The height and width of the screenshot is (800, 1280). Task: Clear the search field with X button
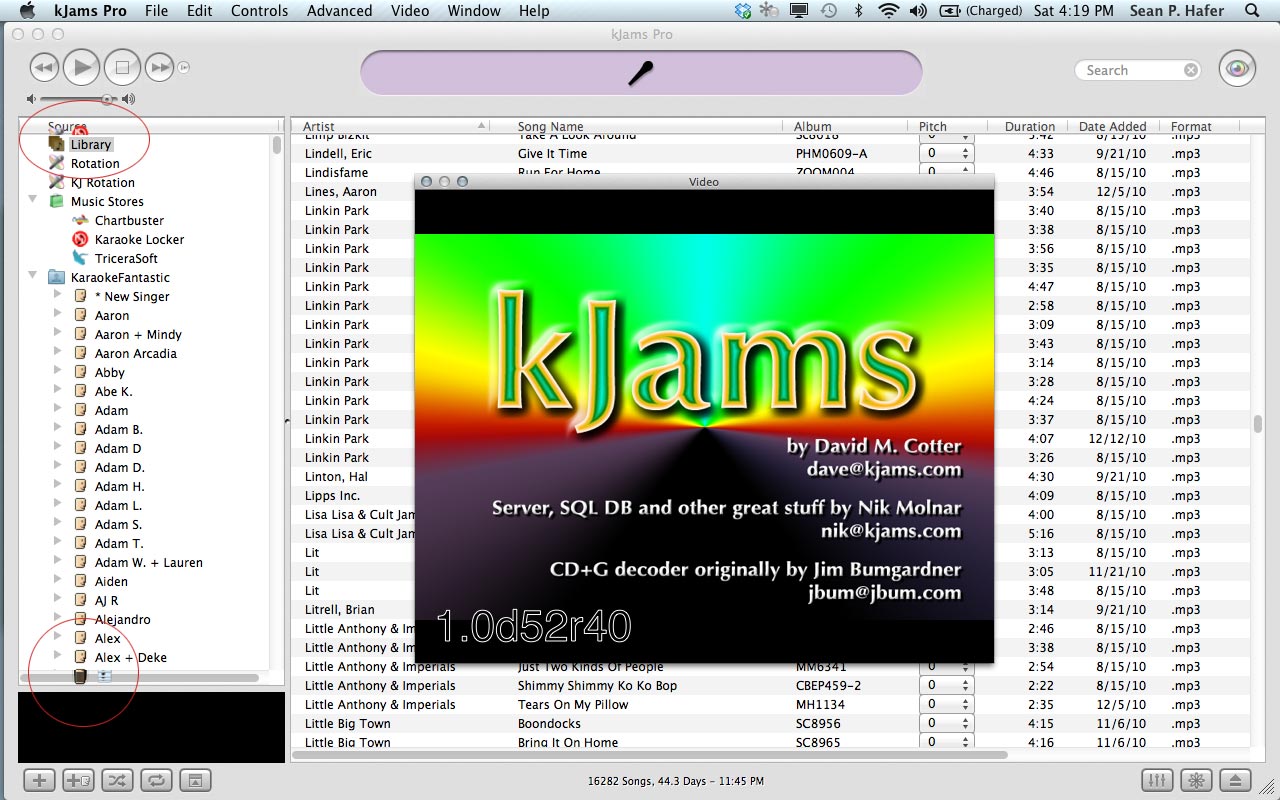pyautogui.click(x=1190, y=70)
